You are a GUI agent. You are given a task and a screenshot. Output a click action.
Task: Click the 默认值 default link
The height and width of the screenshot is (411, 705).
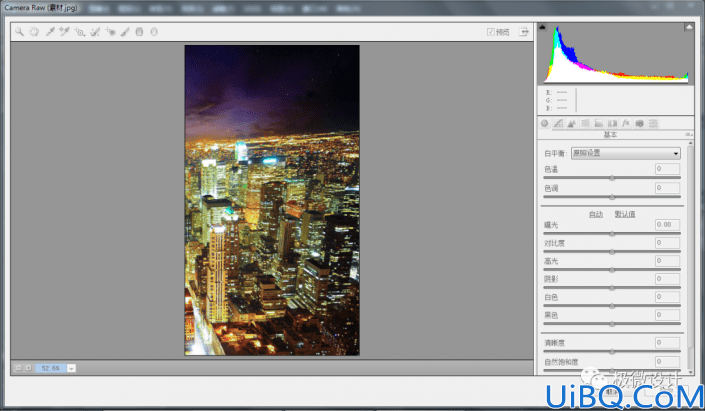click(x=625, y=214)
